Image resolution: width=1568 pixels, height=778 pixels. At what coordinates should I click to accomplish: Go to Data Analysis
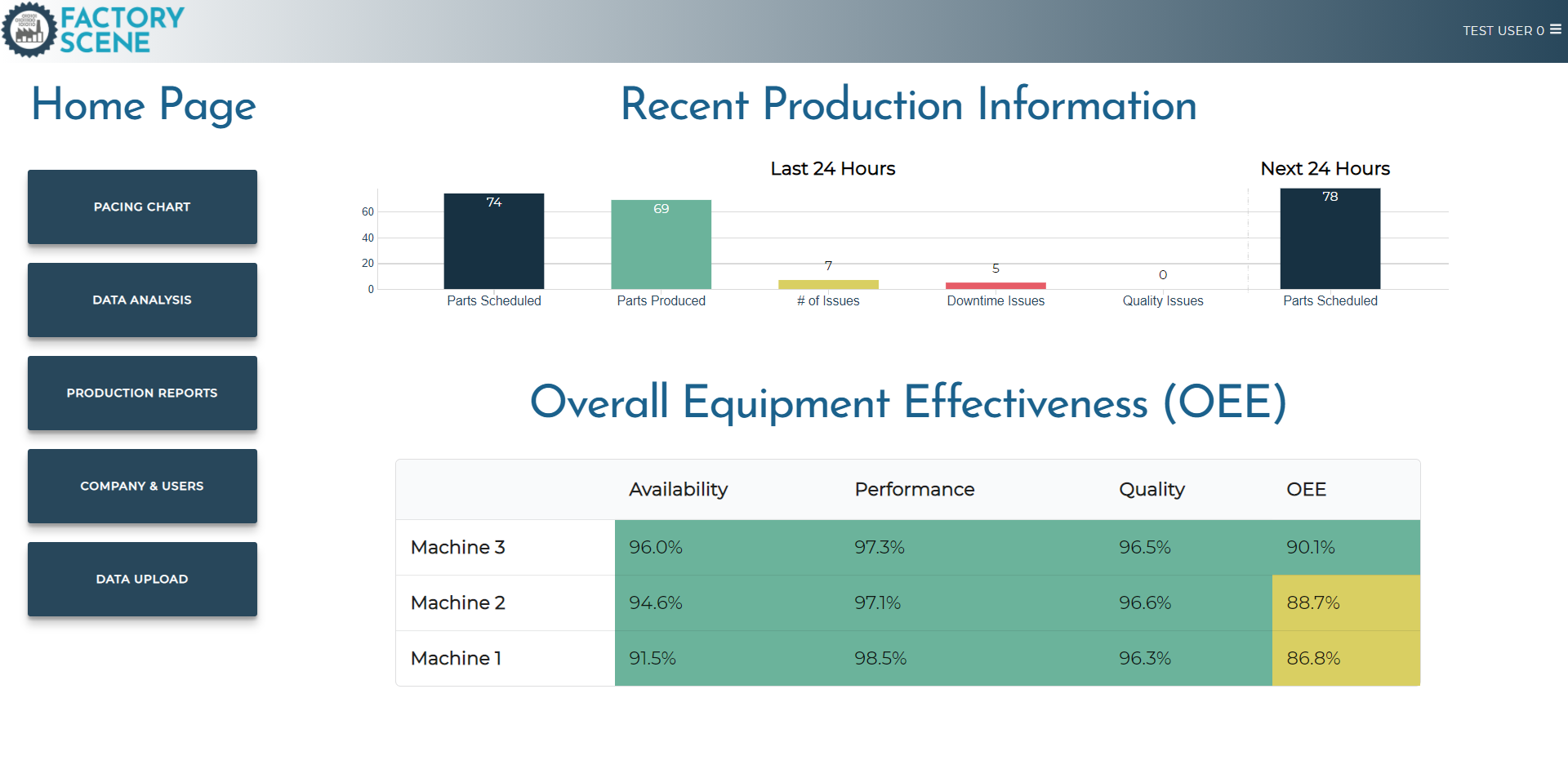pyautogui.click(x=142, y=300)
